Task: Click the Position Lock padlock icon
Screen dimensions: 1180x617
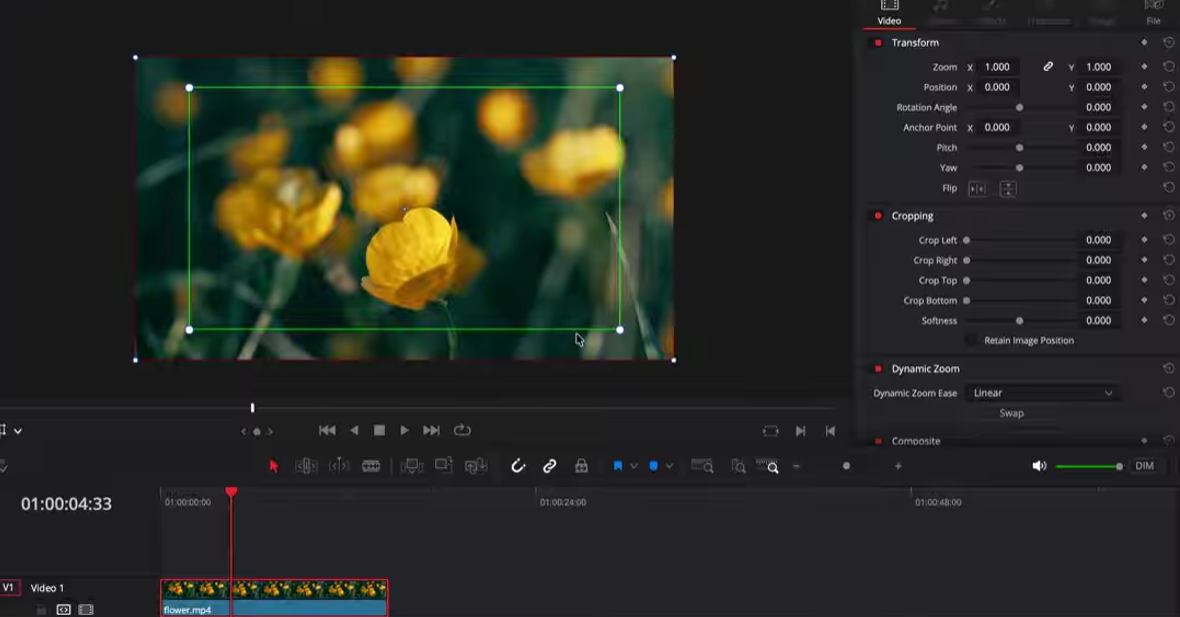Action: (581, 466)
